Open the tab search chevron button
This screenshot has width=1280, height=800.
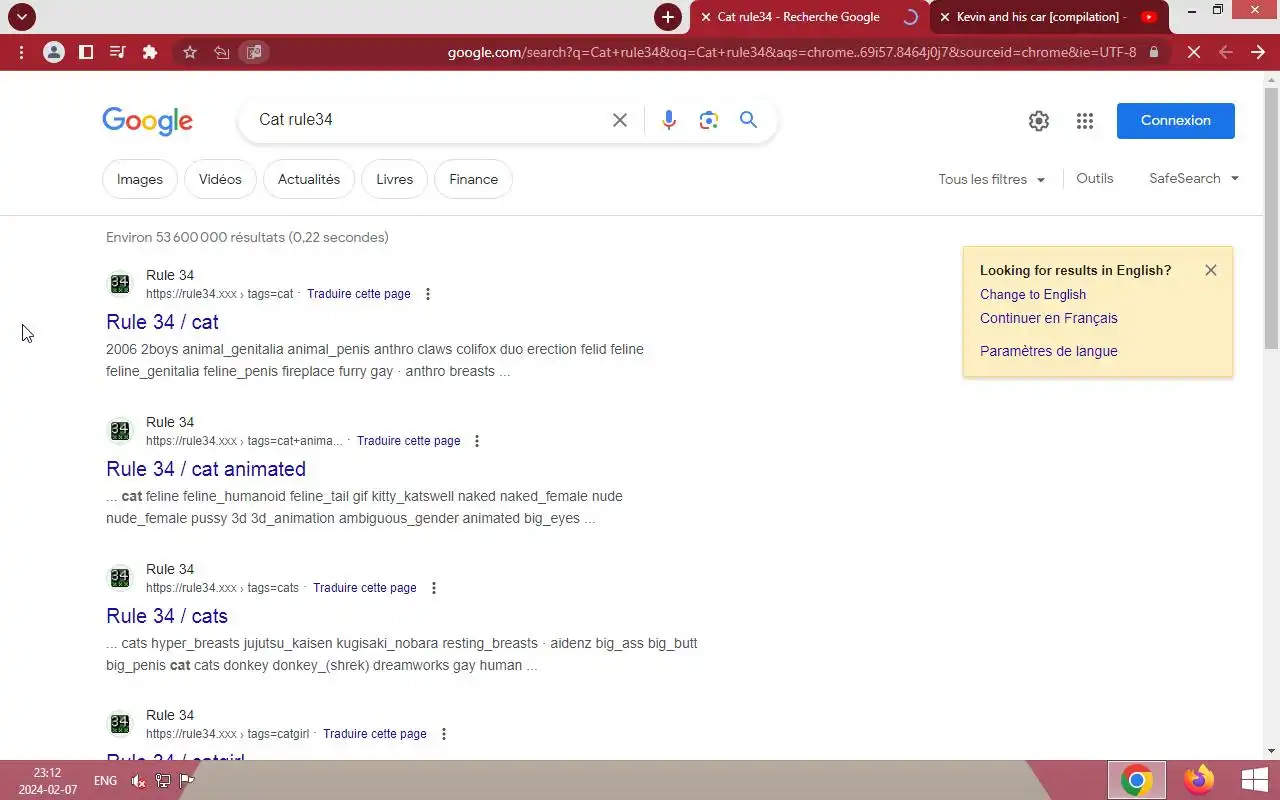coord(21,16)
